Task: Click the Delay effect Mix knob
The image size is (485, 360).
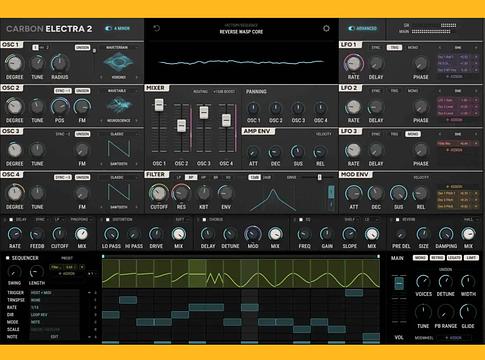Action: point(82,234)
